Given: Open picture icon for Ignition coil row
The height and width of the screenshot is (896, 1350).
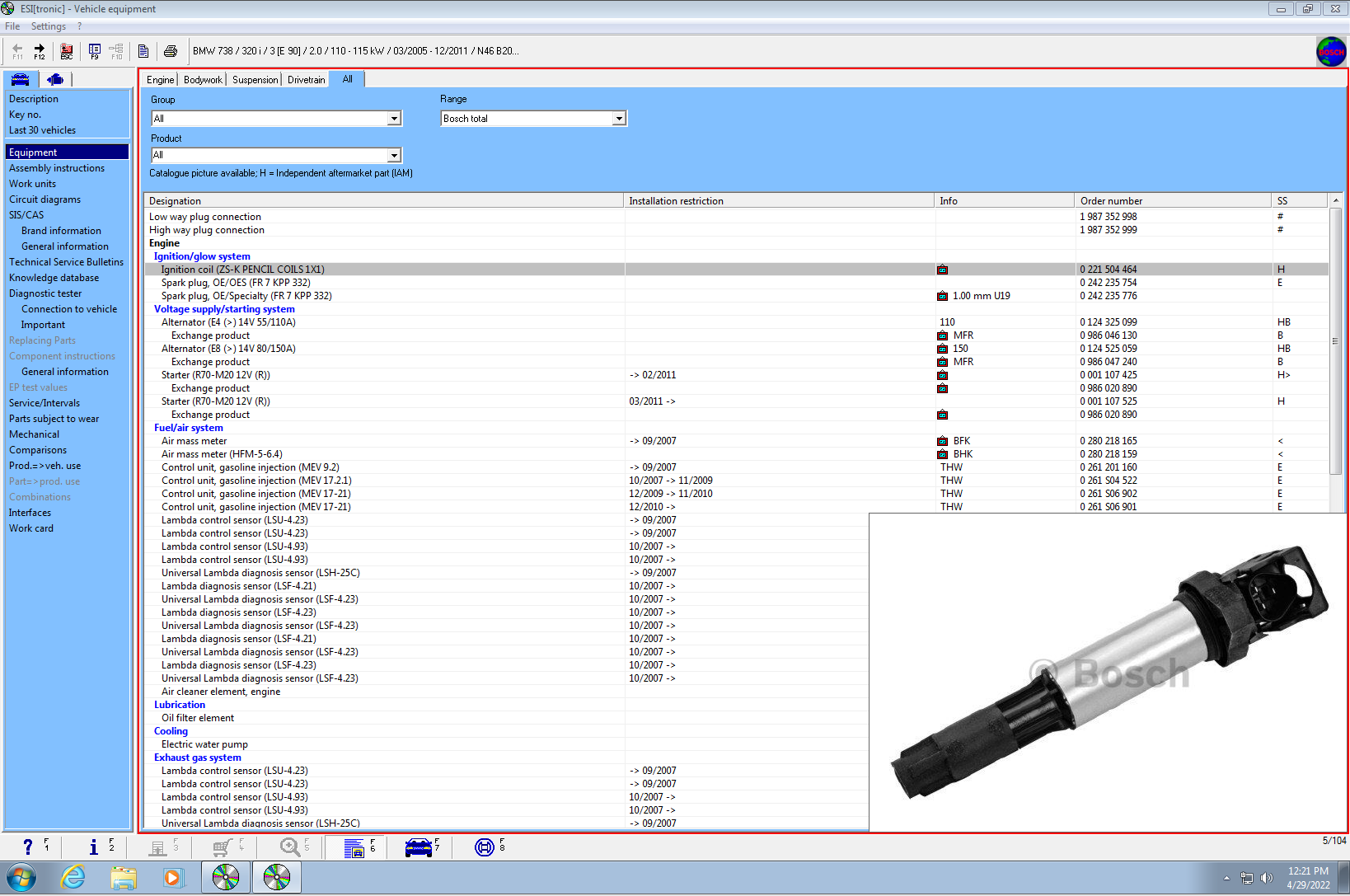Looking at the screenshot, I should [x=942, y=270].
